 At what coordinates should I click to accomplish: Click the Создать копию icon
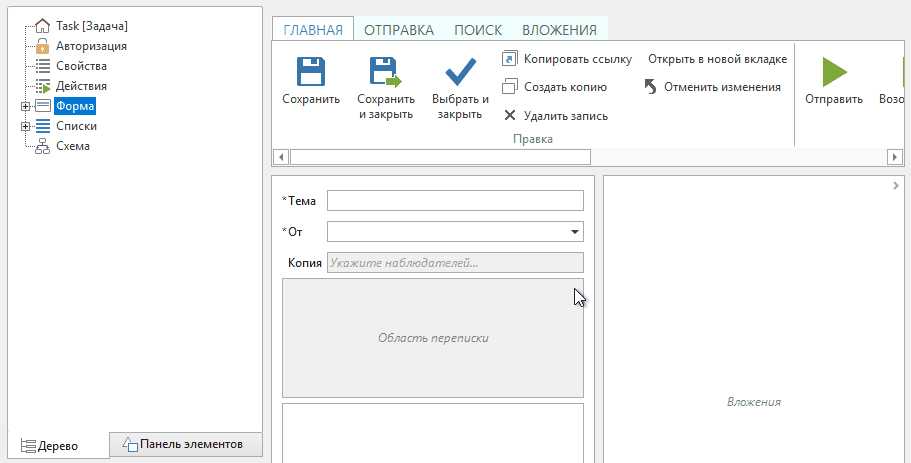point(510,87)
